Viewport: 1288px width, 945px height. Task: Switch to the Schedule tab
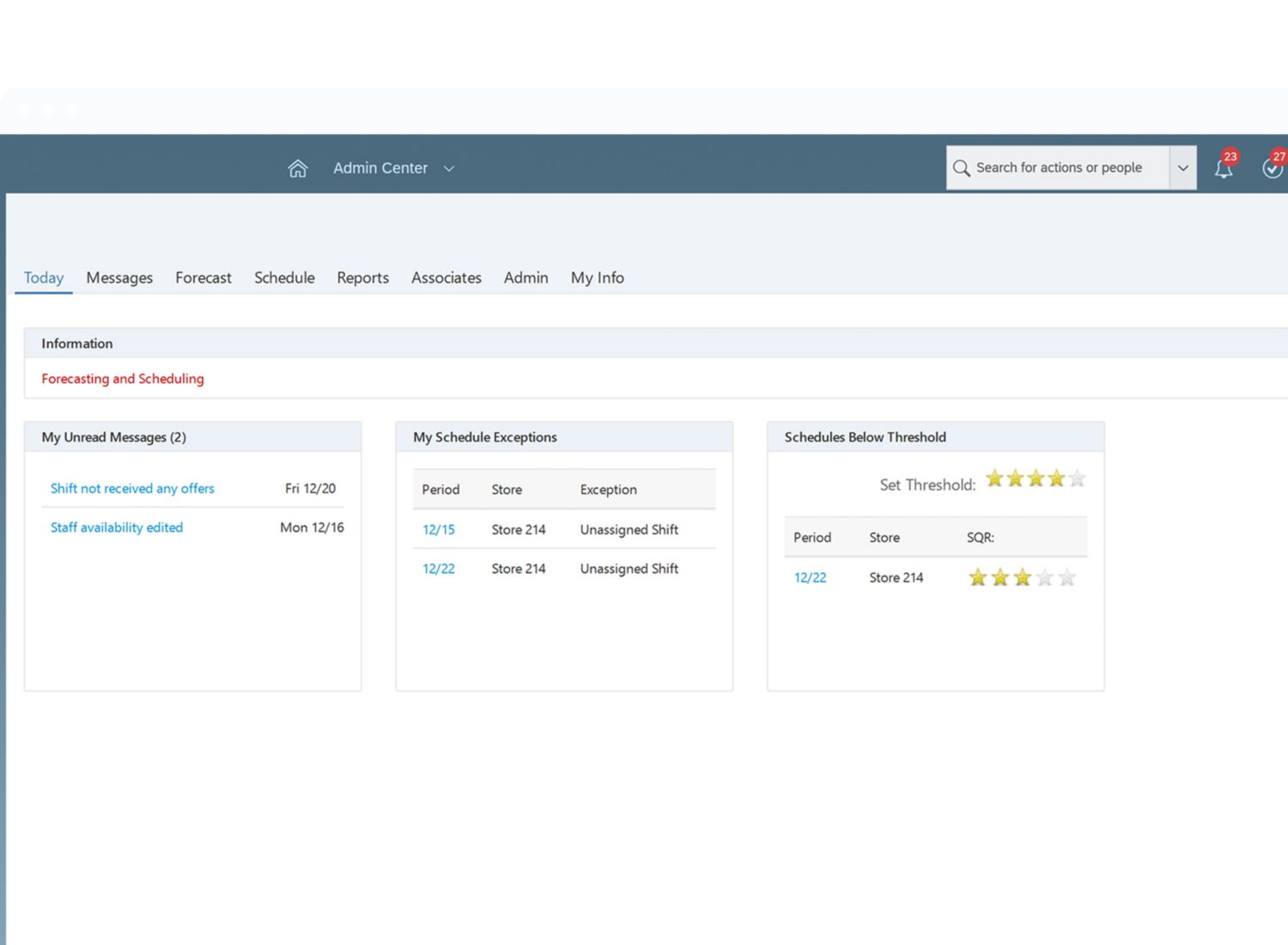pos(284,277)
